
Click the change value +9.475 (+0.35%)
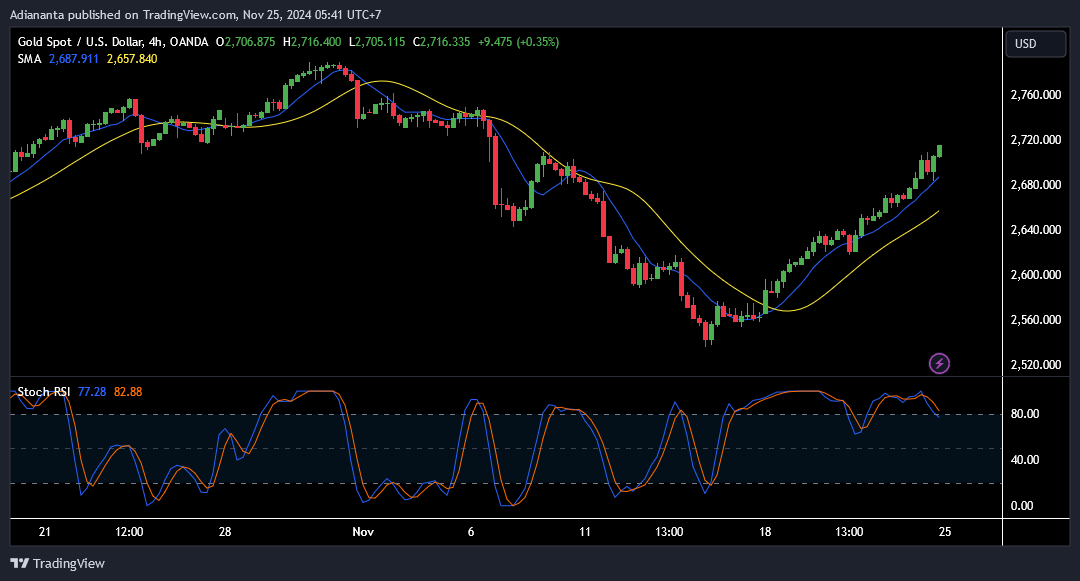point(519,42)
